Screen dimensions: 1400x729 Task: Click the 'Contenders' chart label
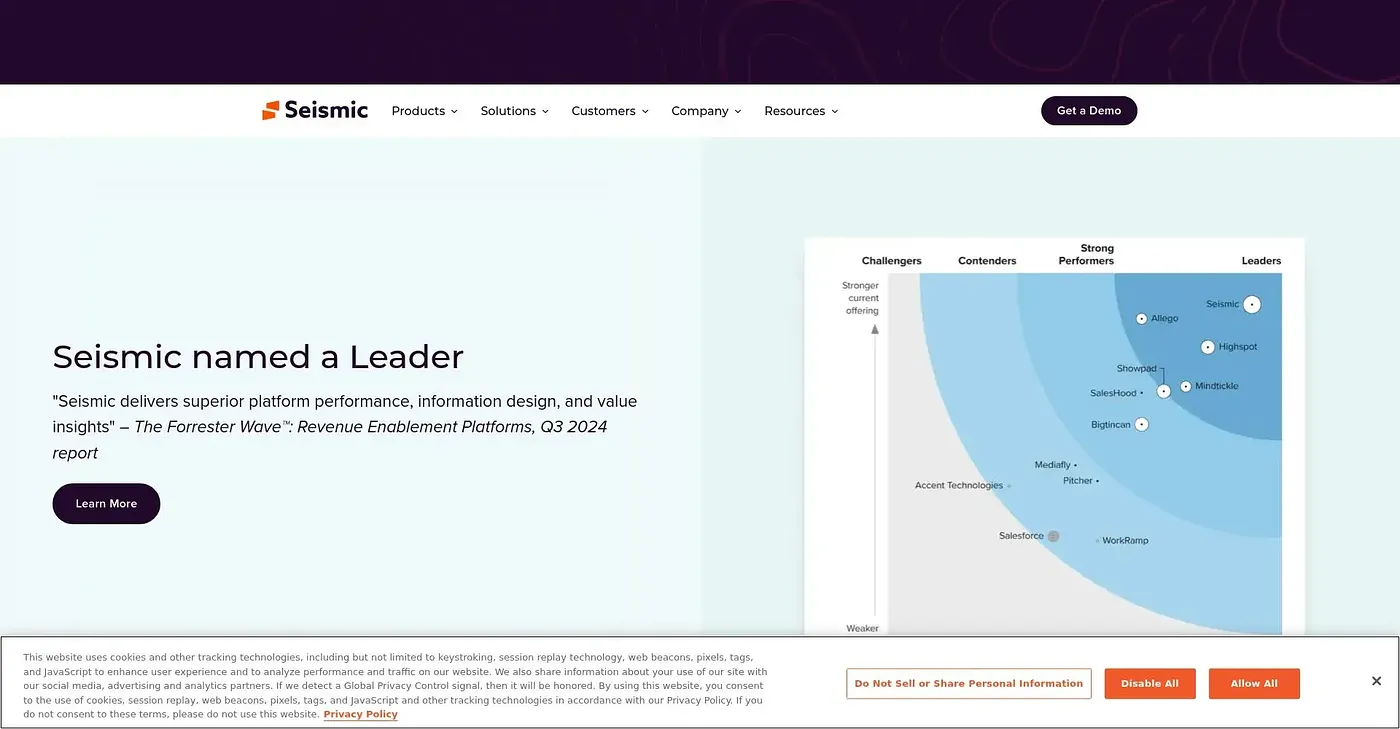987,261
